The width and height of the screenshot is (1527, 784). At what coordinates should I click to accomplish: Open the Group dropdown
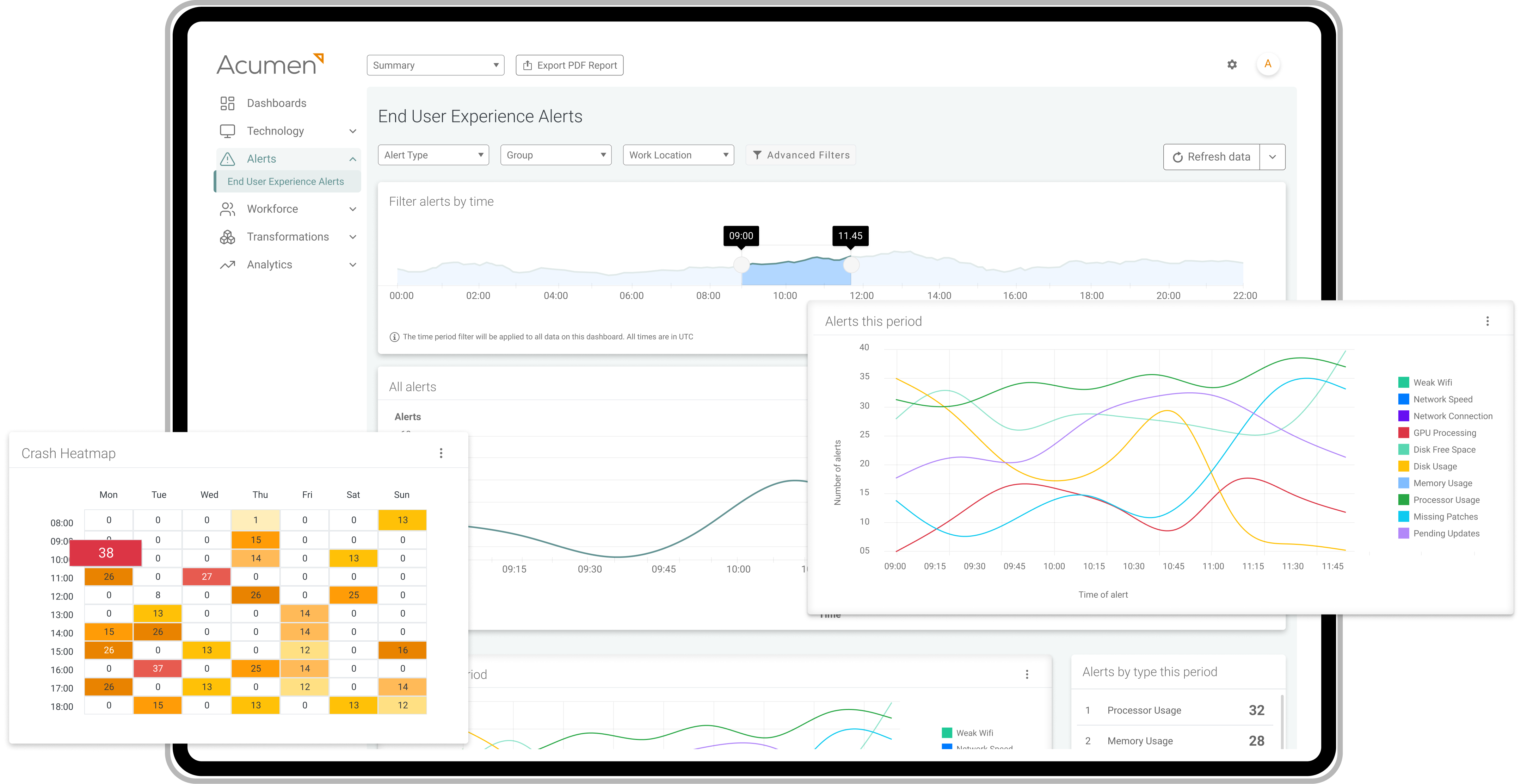pyautogui.click(x=556, y=155)
